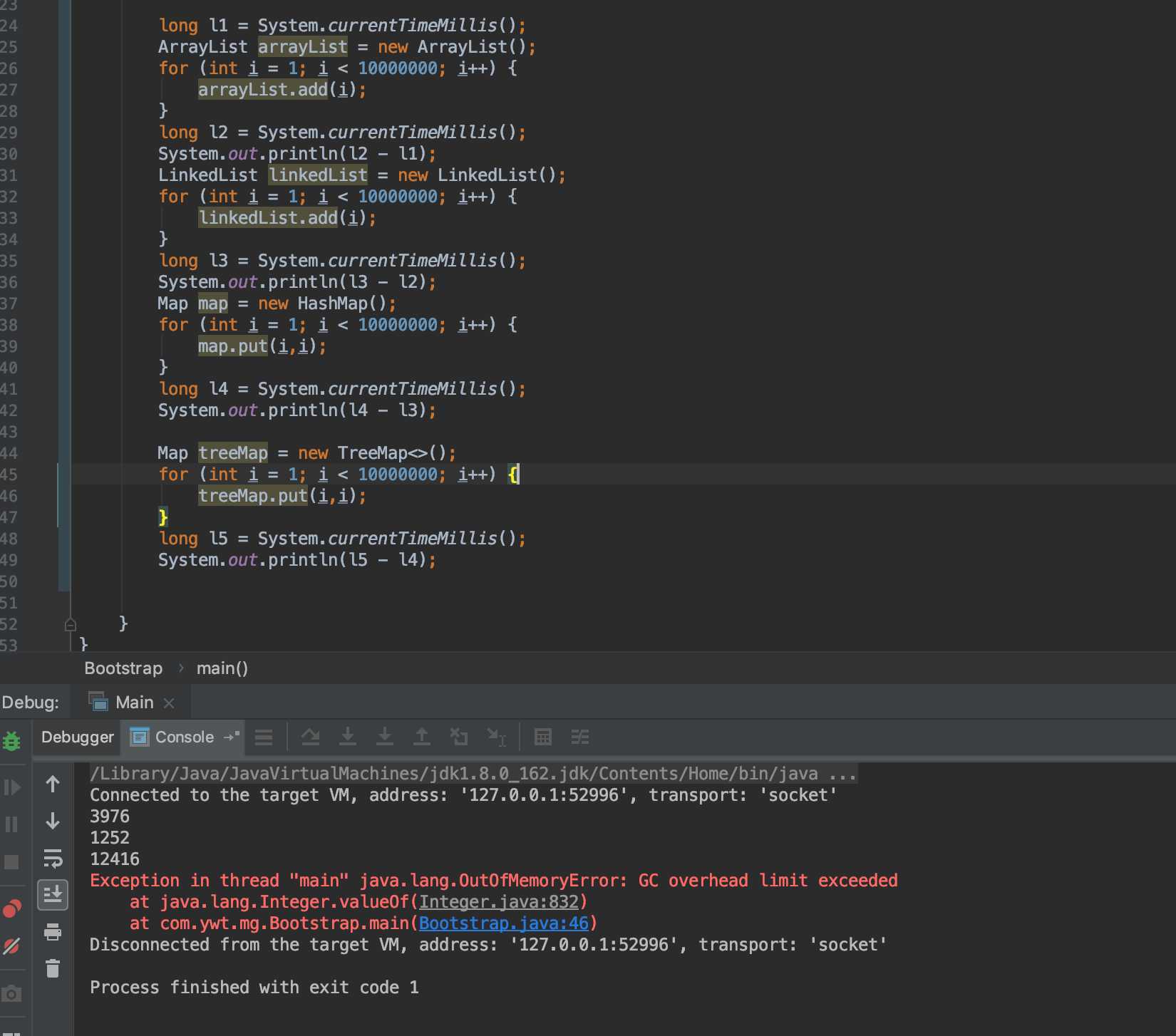Click the linkedList variable declaration on line 31
Screen dimensions: 1176x1036
pos(318,175)
